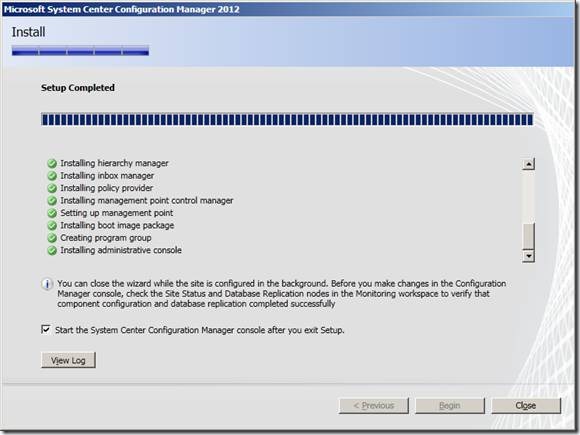Click the scrollbar thumb of the task list
The height and width of the screenshot is (435, 580).
pos(529,236)
